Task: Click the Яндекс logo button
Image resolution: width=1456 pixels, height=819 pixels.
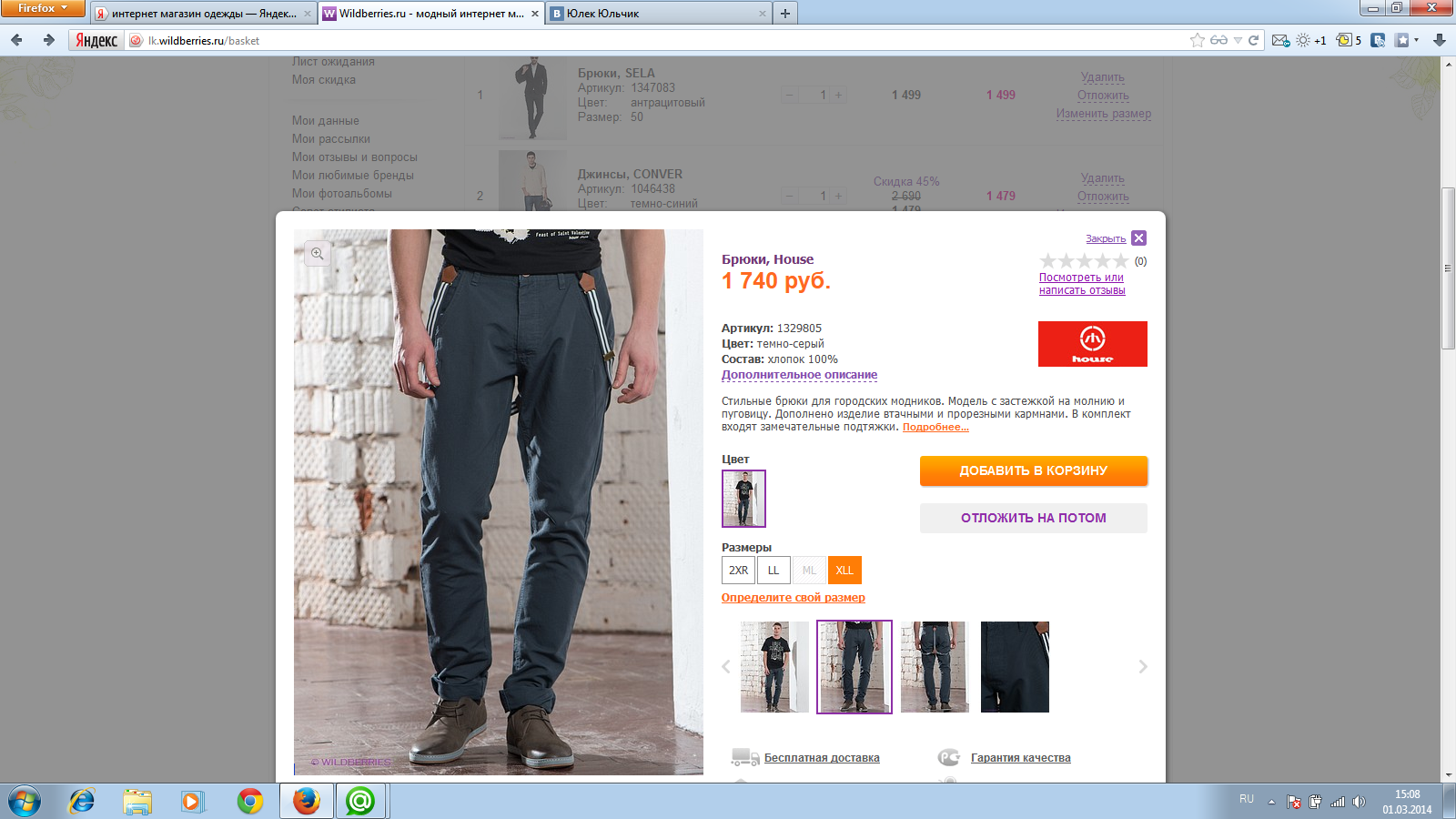Action: (x=96, y=40)
